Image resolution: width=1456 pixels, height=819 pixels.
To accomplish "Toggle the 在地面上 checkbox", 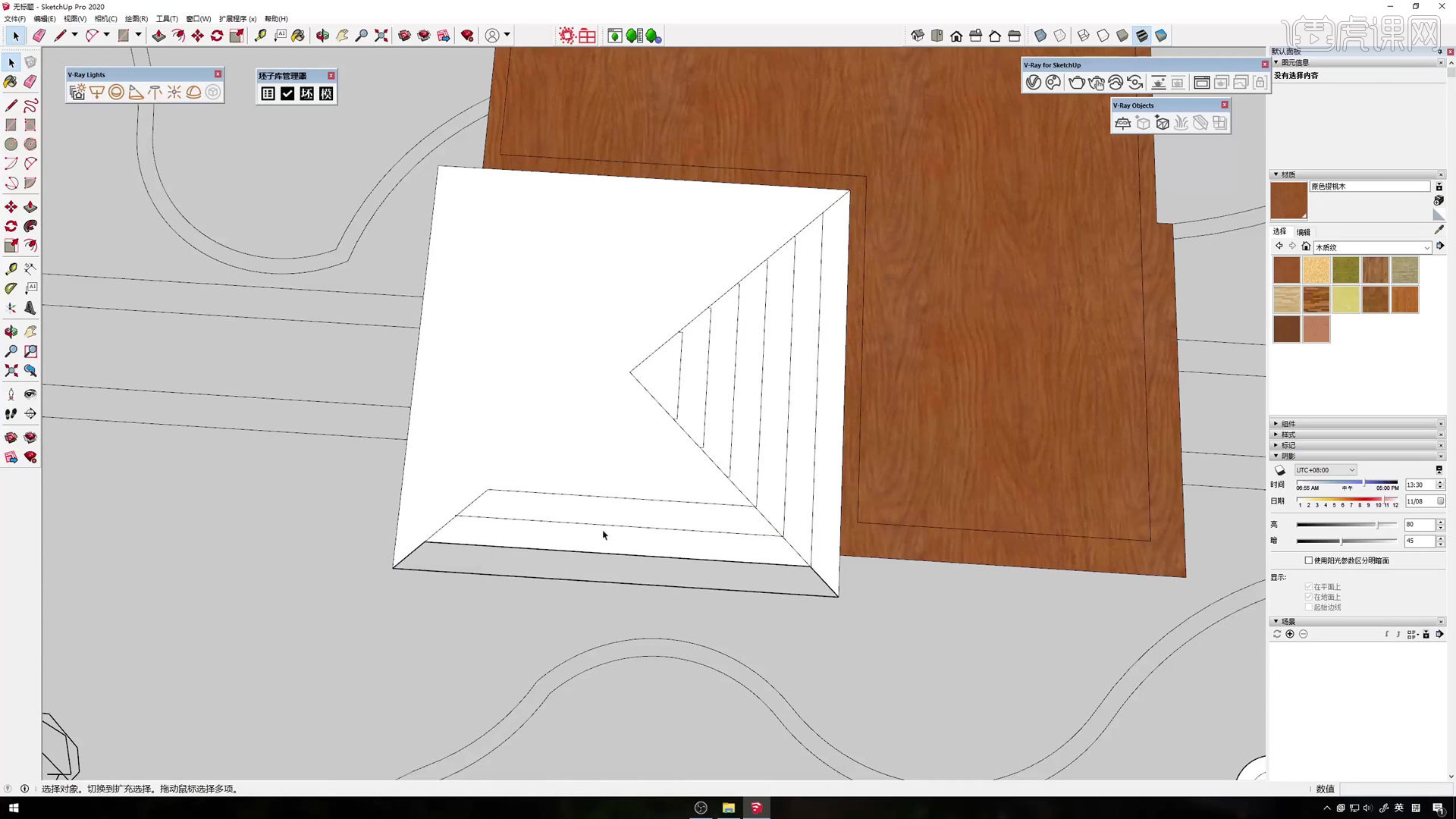I will click(x=1309, y=597).
